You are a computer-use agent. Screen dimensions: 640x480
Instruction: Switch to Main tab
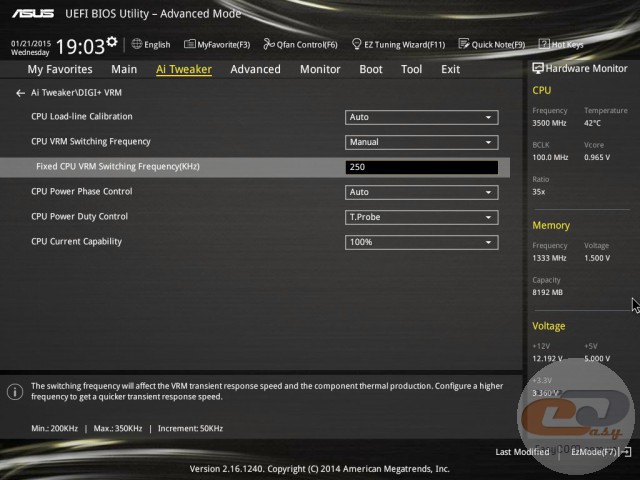[124, 69]
